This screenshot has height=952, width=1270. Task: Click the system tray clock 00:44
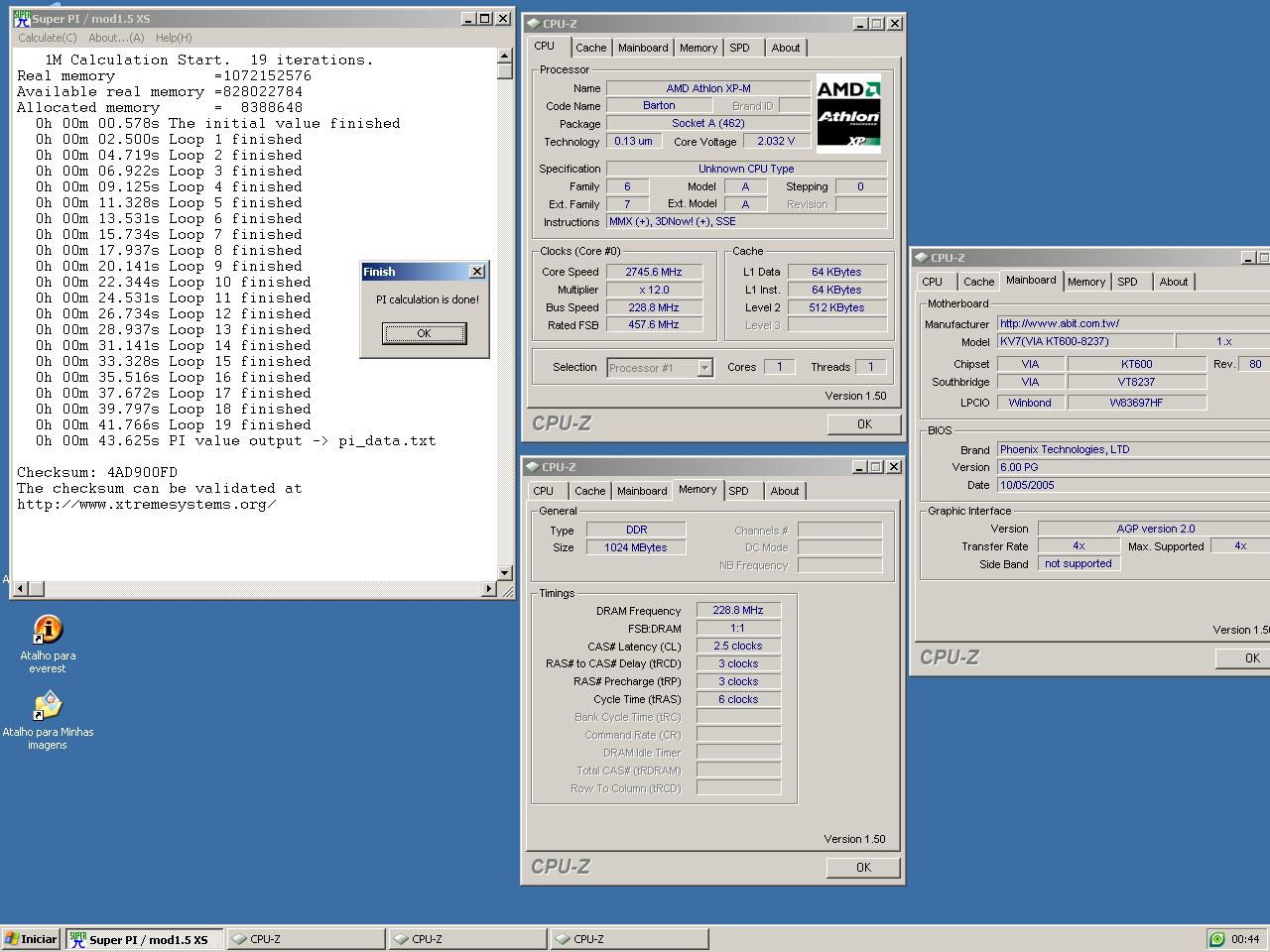point(1245,939)
